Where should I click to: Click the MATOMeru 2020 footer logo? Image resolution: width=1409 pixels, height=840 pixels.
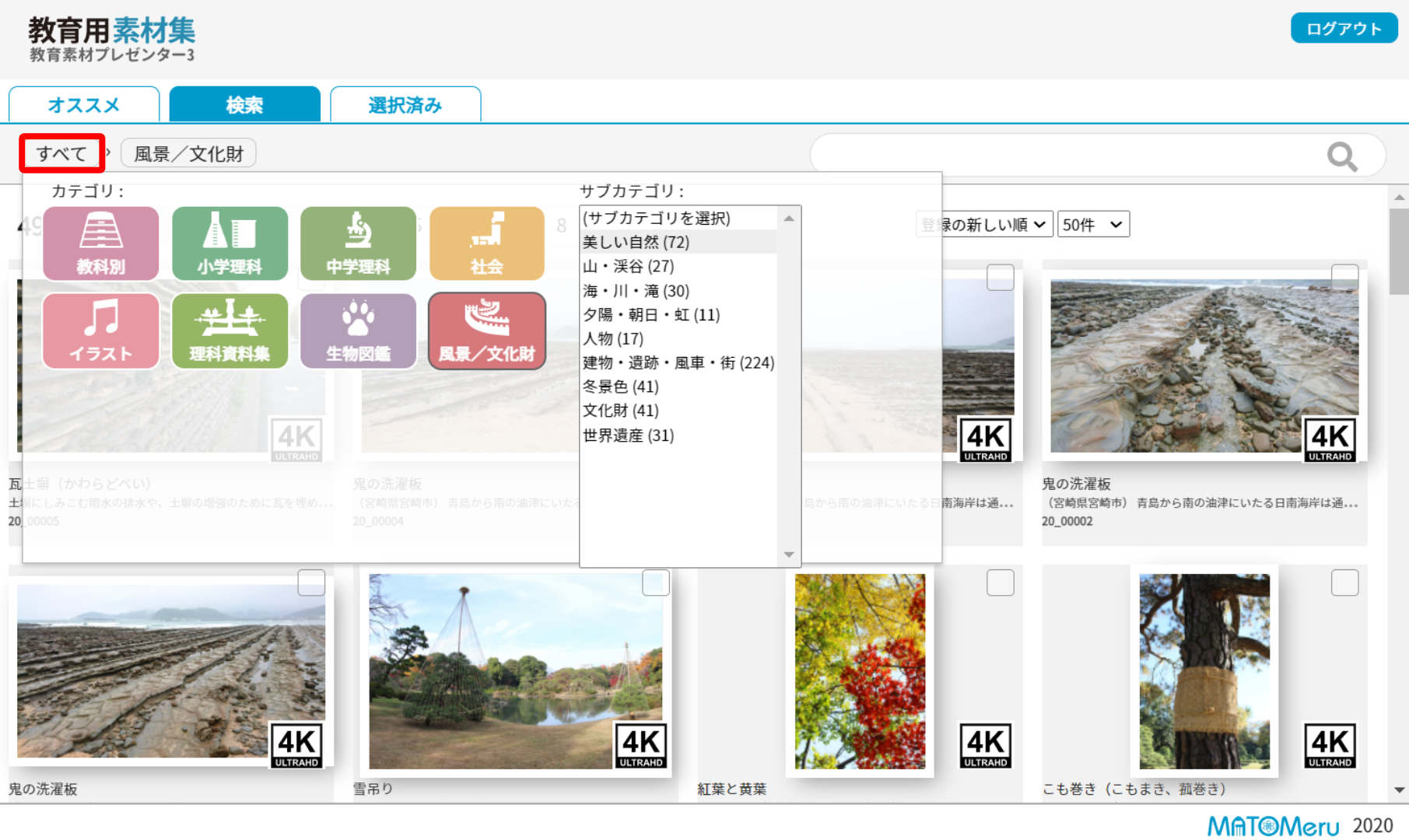tap(1299, 825)
